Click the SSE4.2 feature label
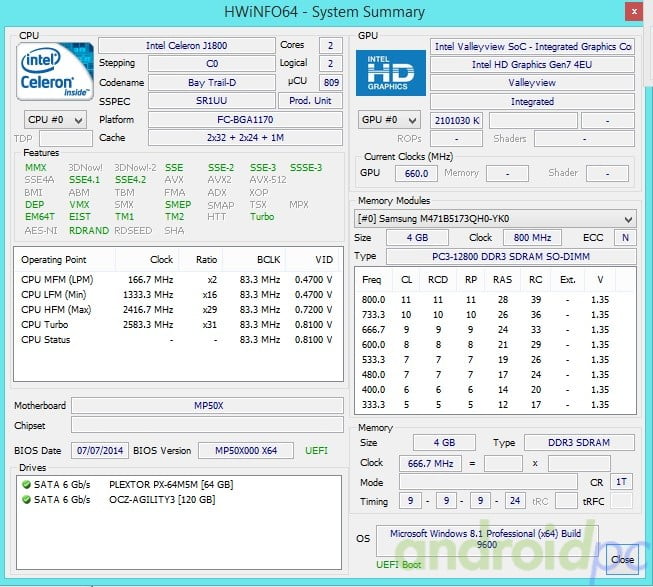The image size is (653, 587). pyautogui.click(x=130, y=180)
